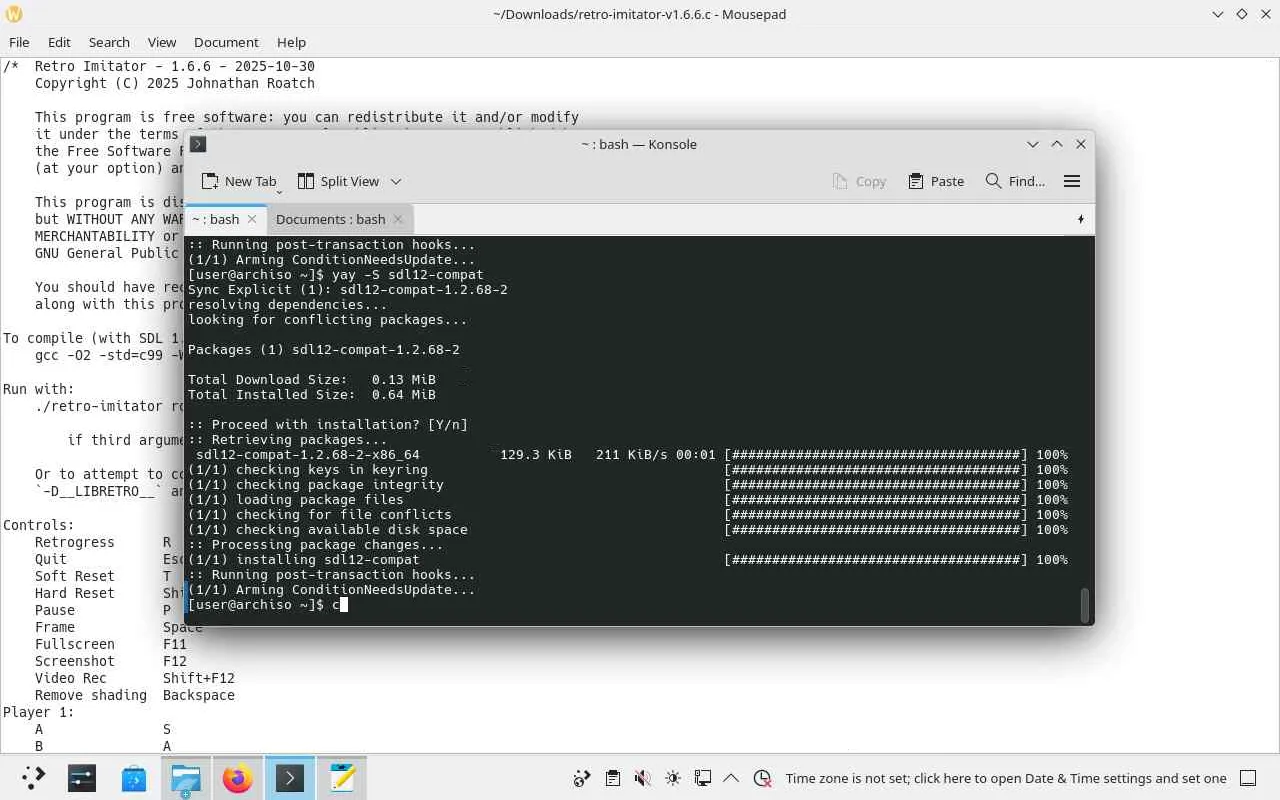Maximize the Mousepad window
Screen dimensions: 1280x800
click(1241, 14)
